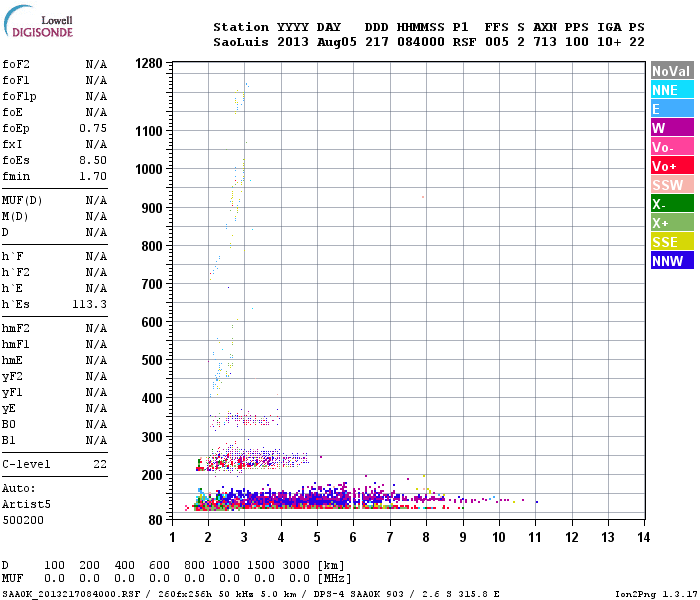Click the B0 parameter label
This screenshot has height=600, width=700.
point(8,425)
